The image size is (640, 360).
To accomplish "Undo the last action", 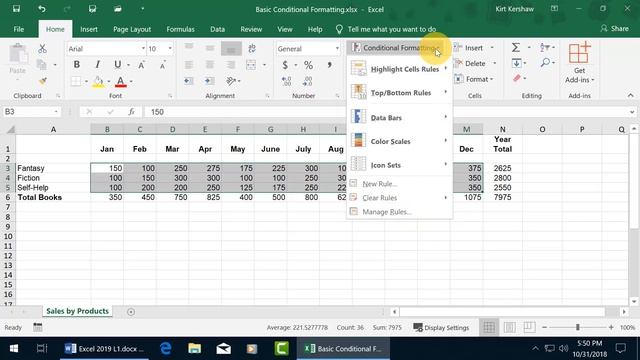I will pos(42,9).
